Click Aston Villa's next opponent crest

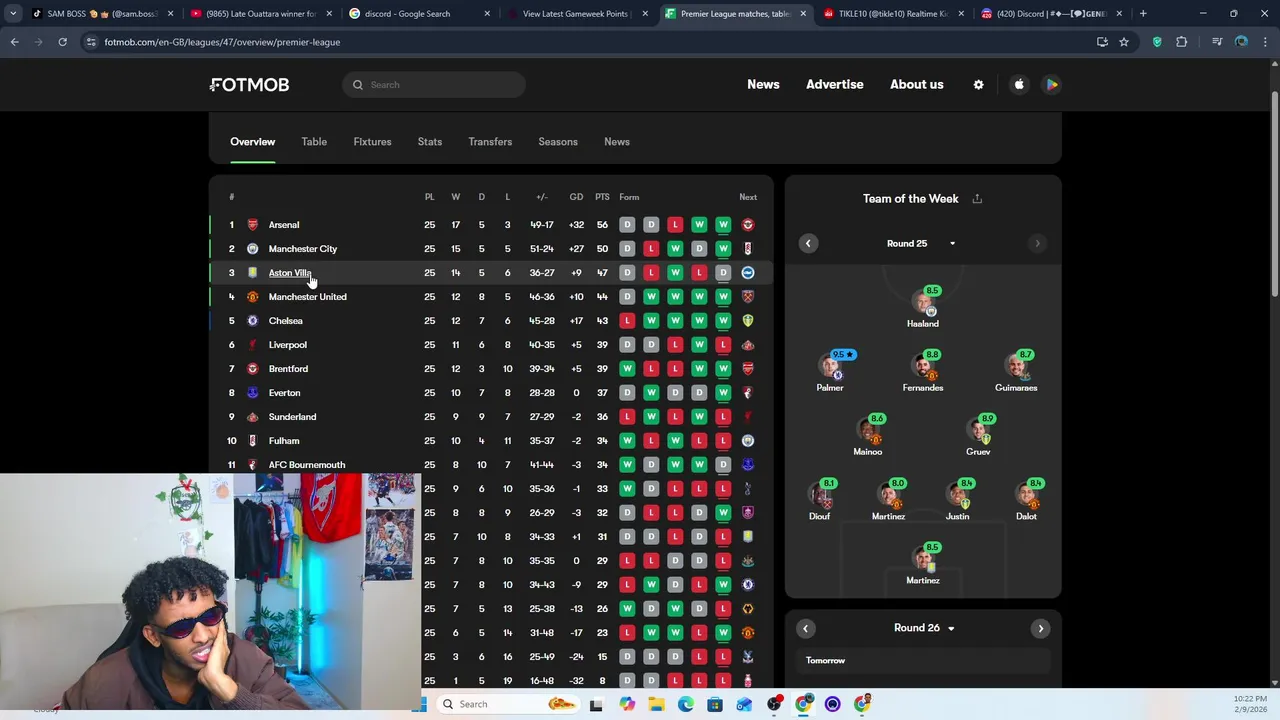(x=748, y=273)
